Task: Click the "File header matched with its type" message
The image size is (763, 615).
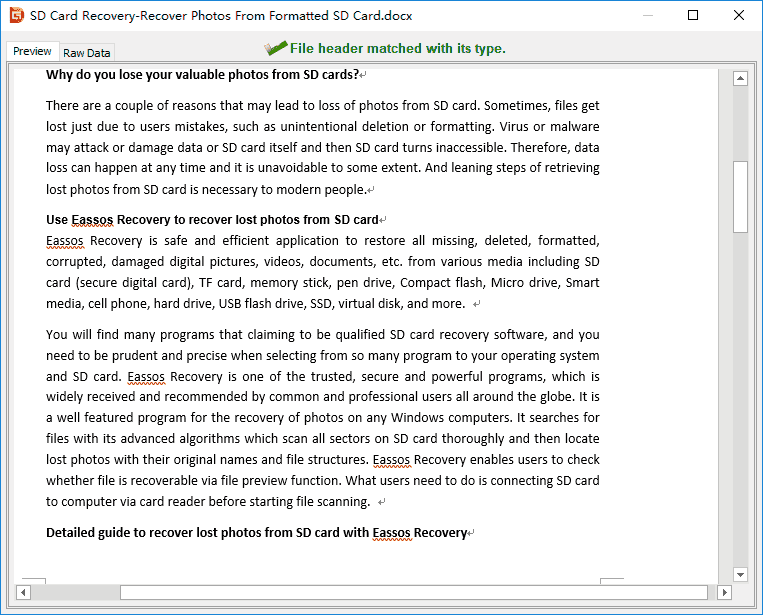Action: 397,48
